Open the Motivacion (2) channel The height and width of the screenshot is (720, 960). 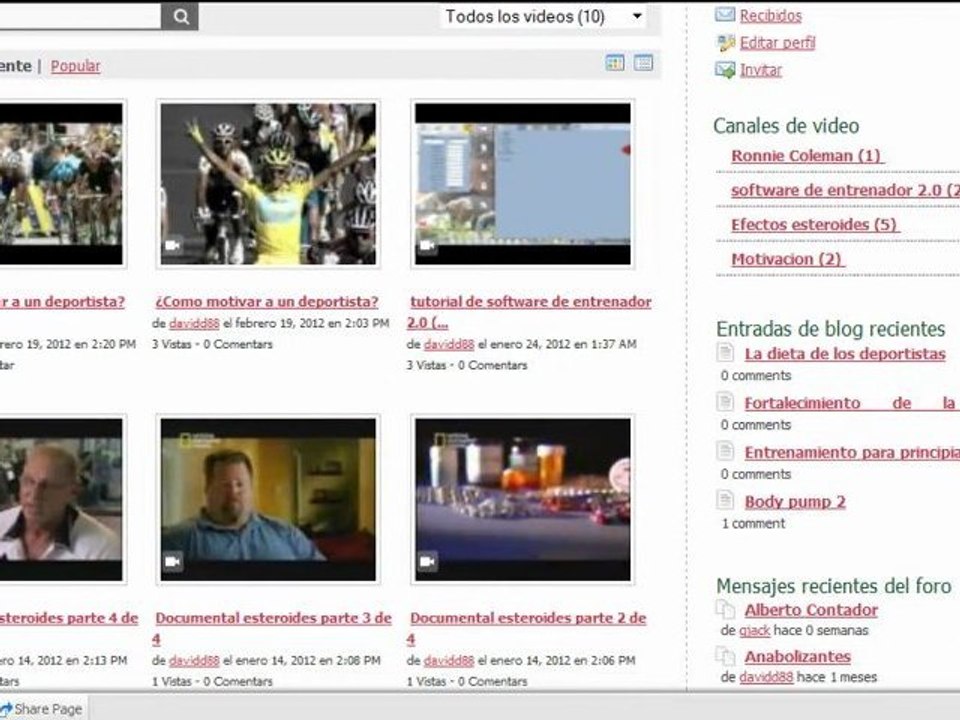tap(787, 259)
